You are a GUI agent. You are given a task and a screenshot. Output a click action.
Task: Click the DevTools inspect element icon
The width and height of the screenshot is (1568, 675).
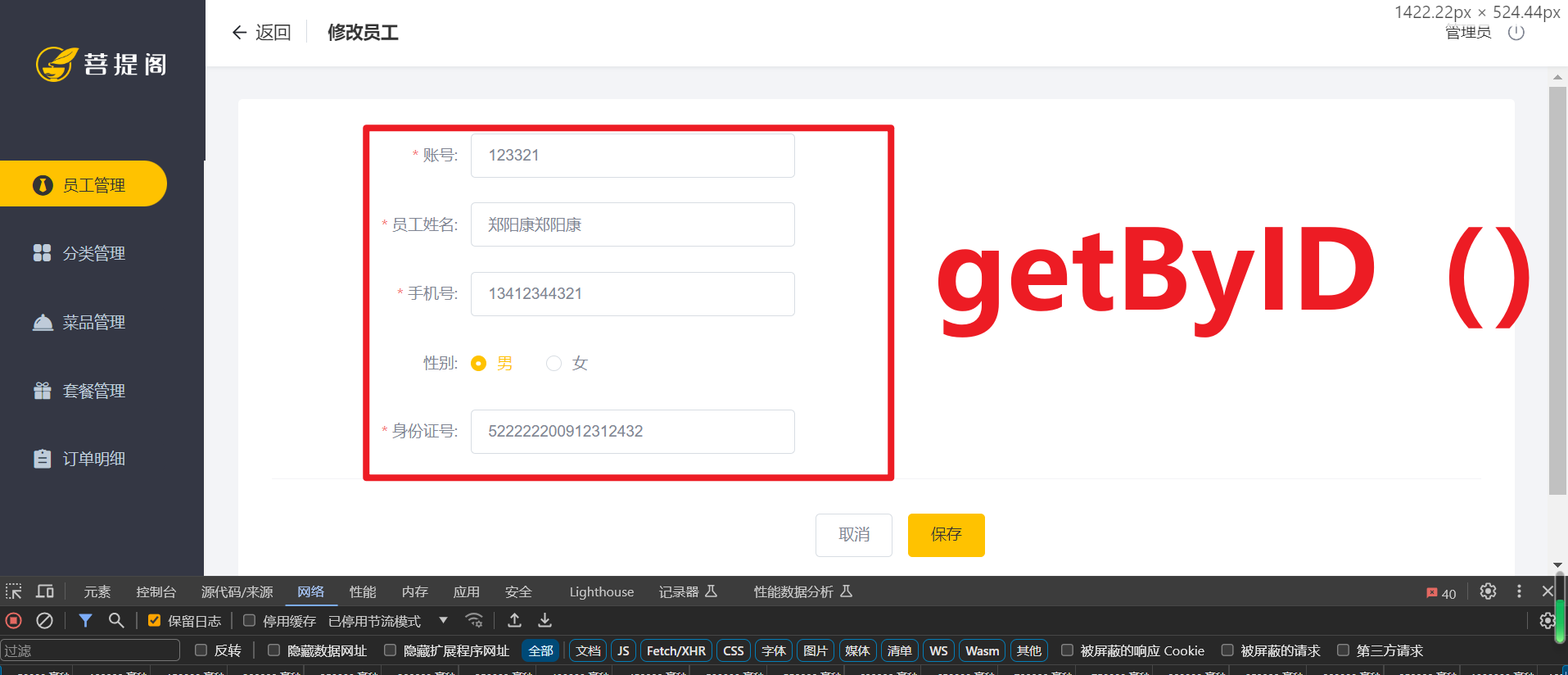click(x=14, y=591)
